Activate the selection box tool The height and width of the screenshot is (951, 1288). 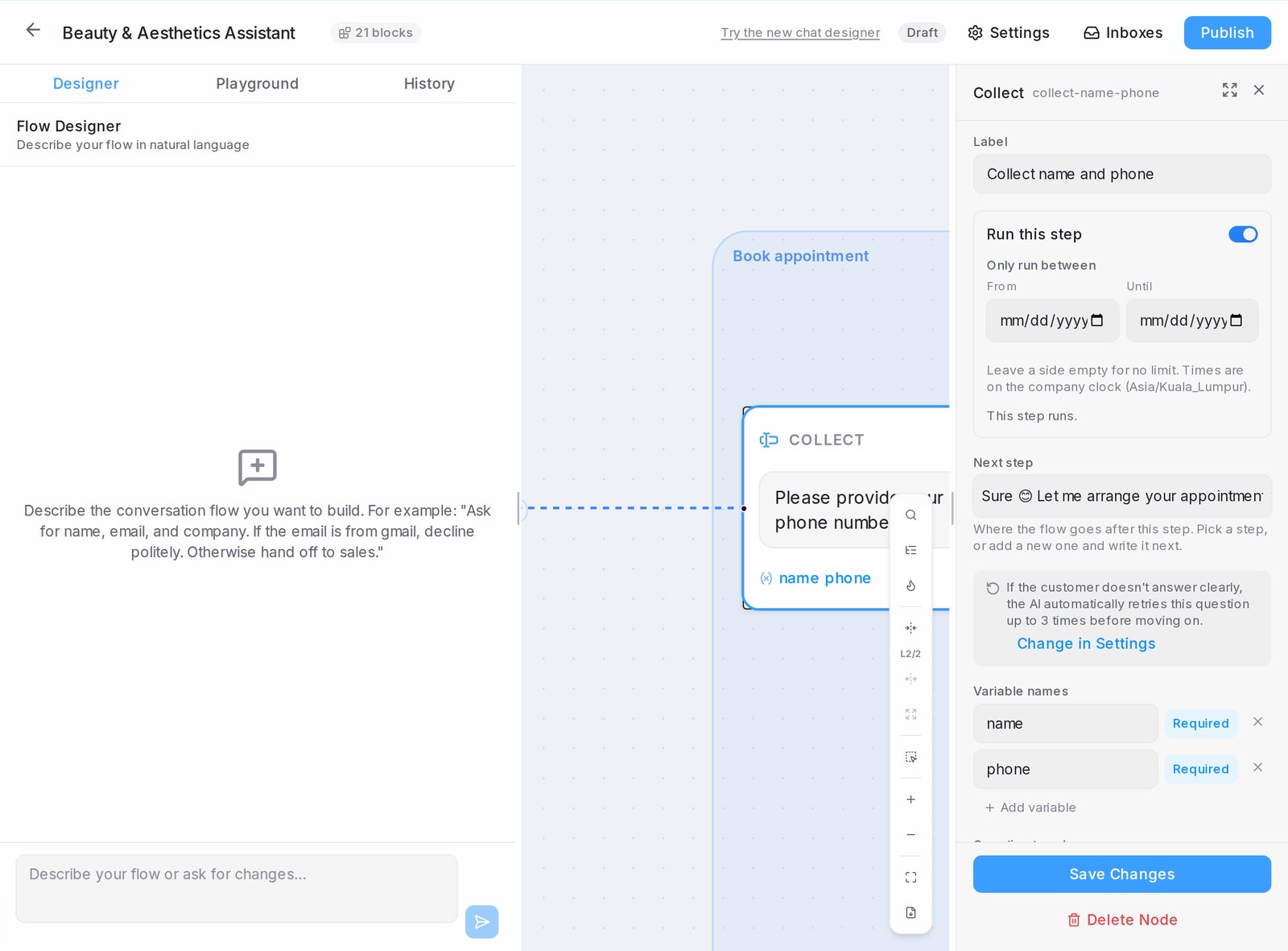point(910,757)
